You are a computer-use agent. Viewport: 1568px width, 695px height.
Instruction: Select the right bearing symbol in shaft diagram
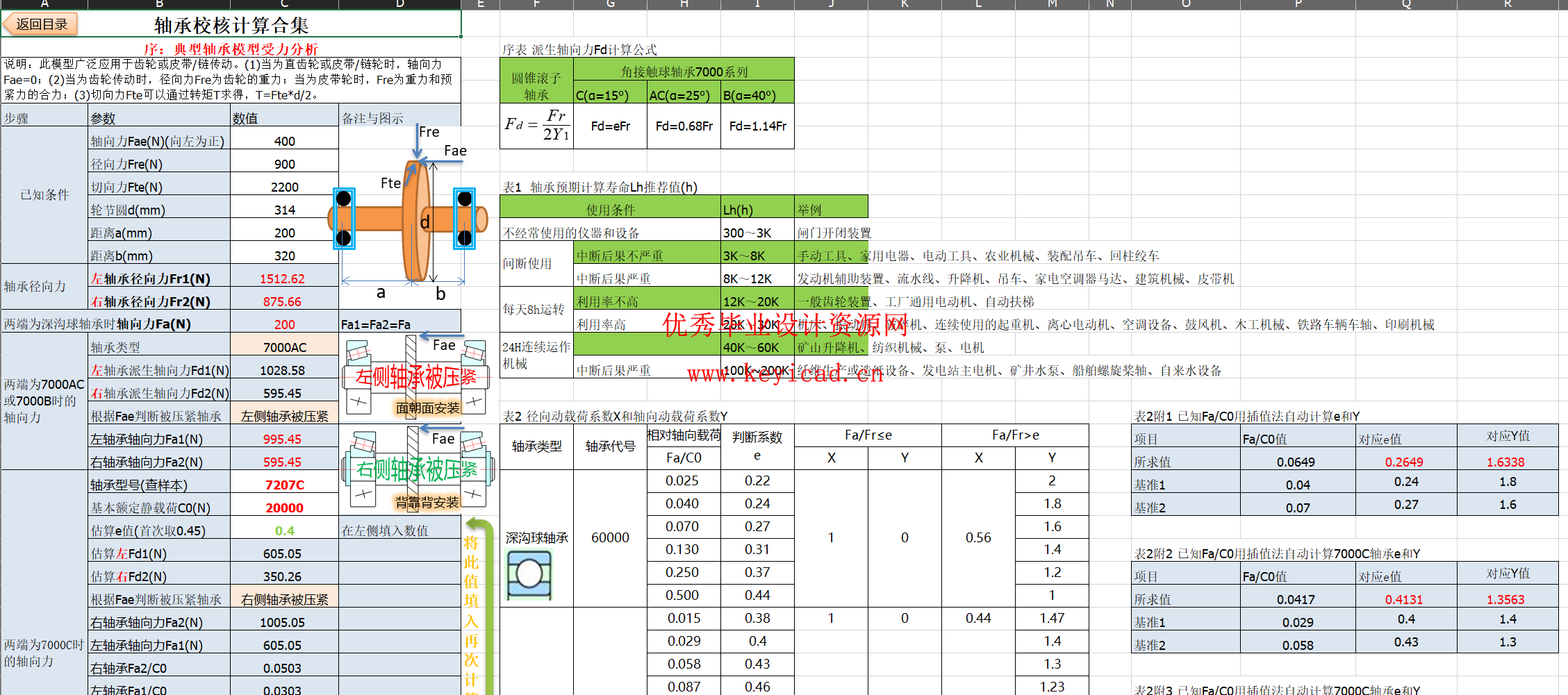tap(464, 218)
